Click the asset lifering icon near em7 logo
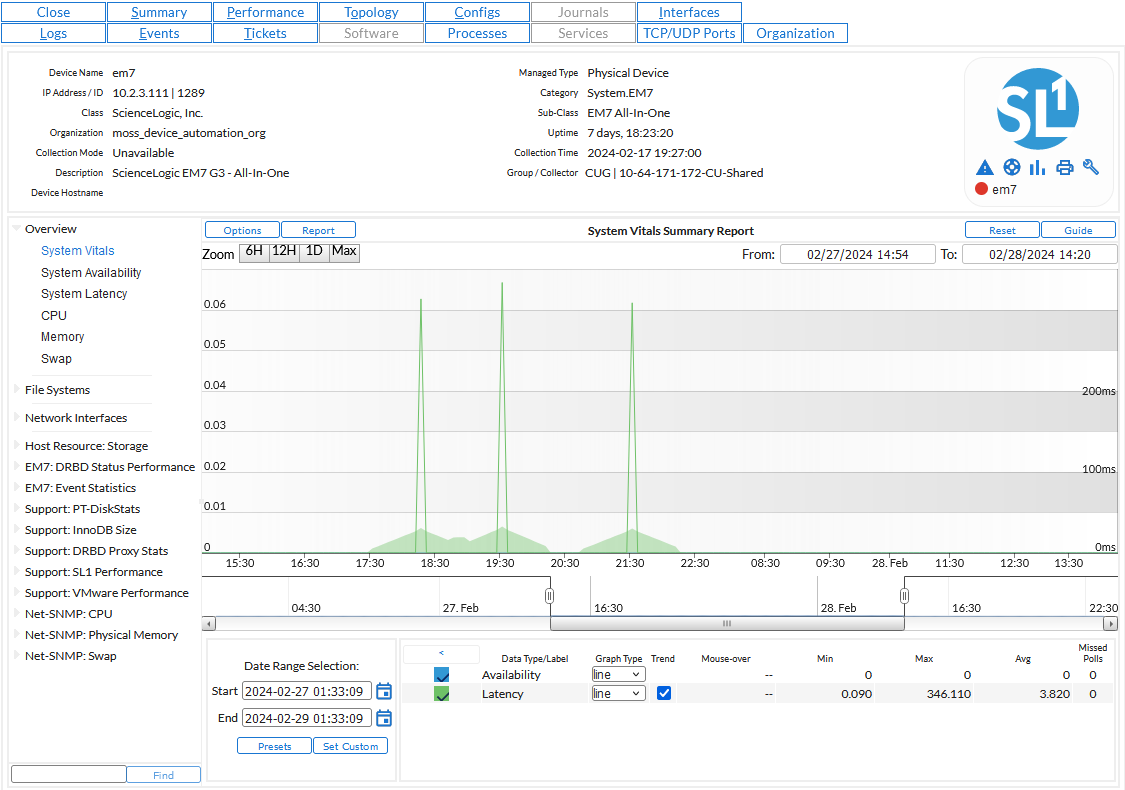This screenshot has width=1125, height=790. tap(1012, 167)
